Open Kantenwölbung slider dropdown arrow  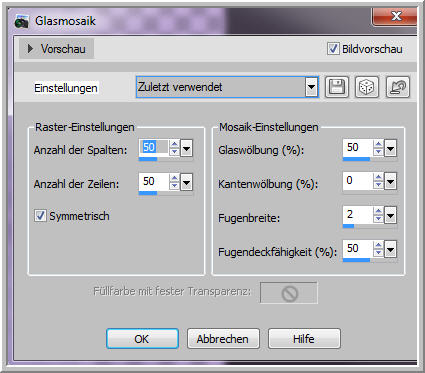[x=390, y=182]
